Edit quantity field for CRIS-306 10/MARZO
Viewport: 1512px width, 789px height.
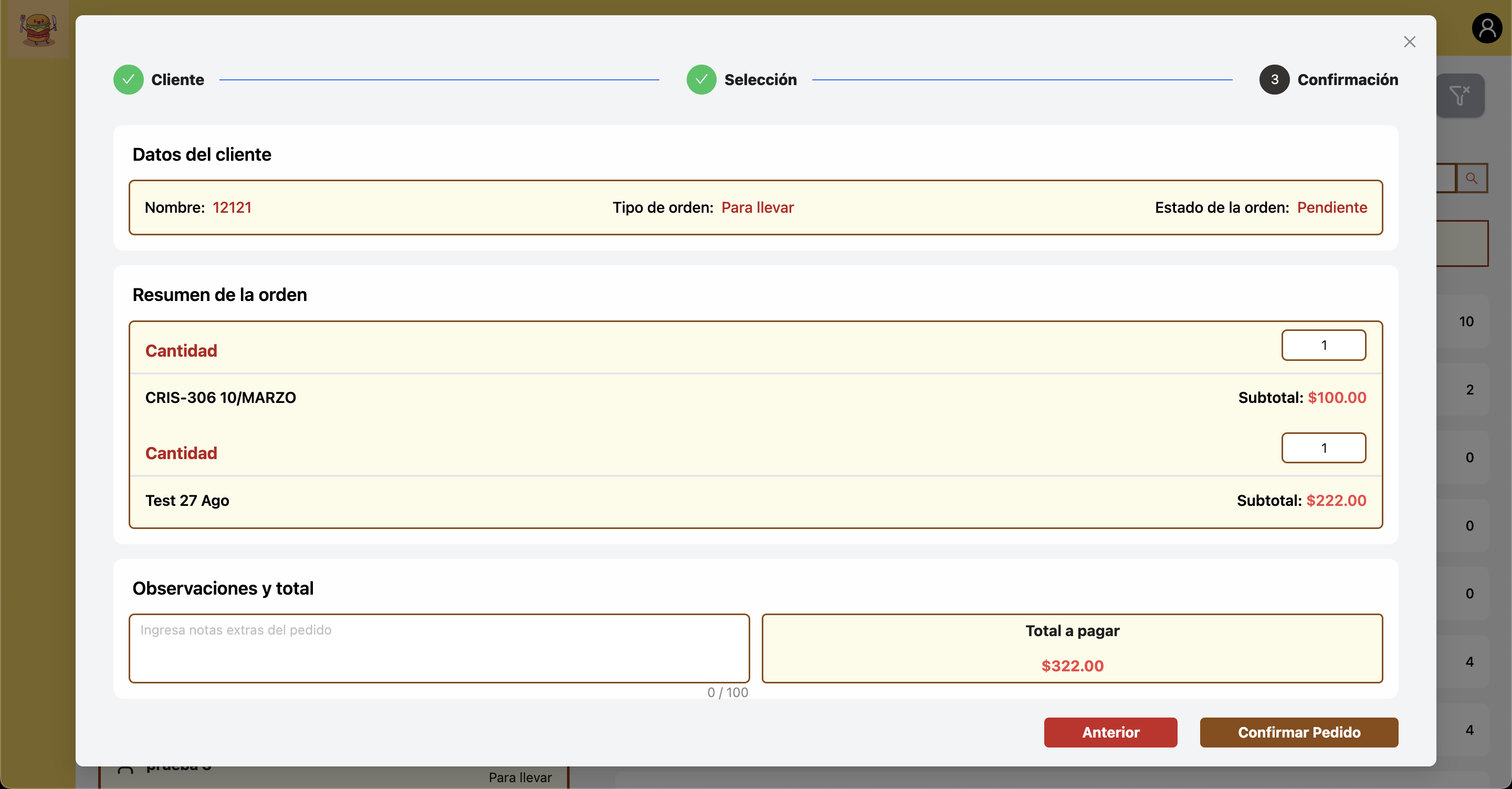pyautogui.click(x=1323, y=345)
